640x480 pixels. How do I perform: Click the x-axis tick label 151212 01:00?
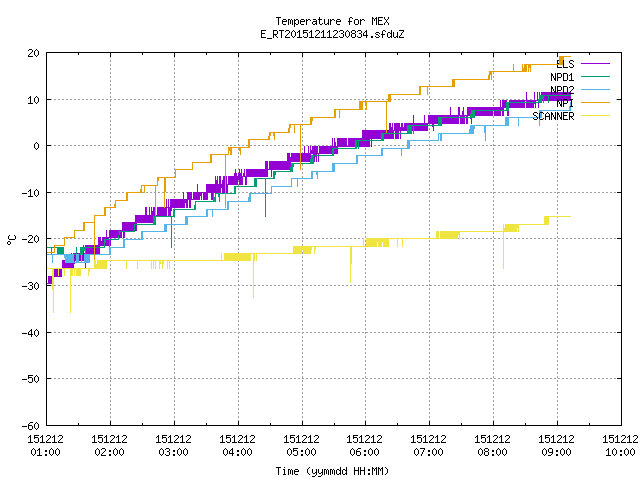(45, 446)
